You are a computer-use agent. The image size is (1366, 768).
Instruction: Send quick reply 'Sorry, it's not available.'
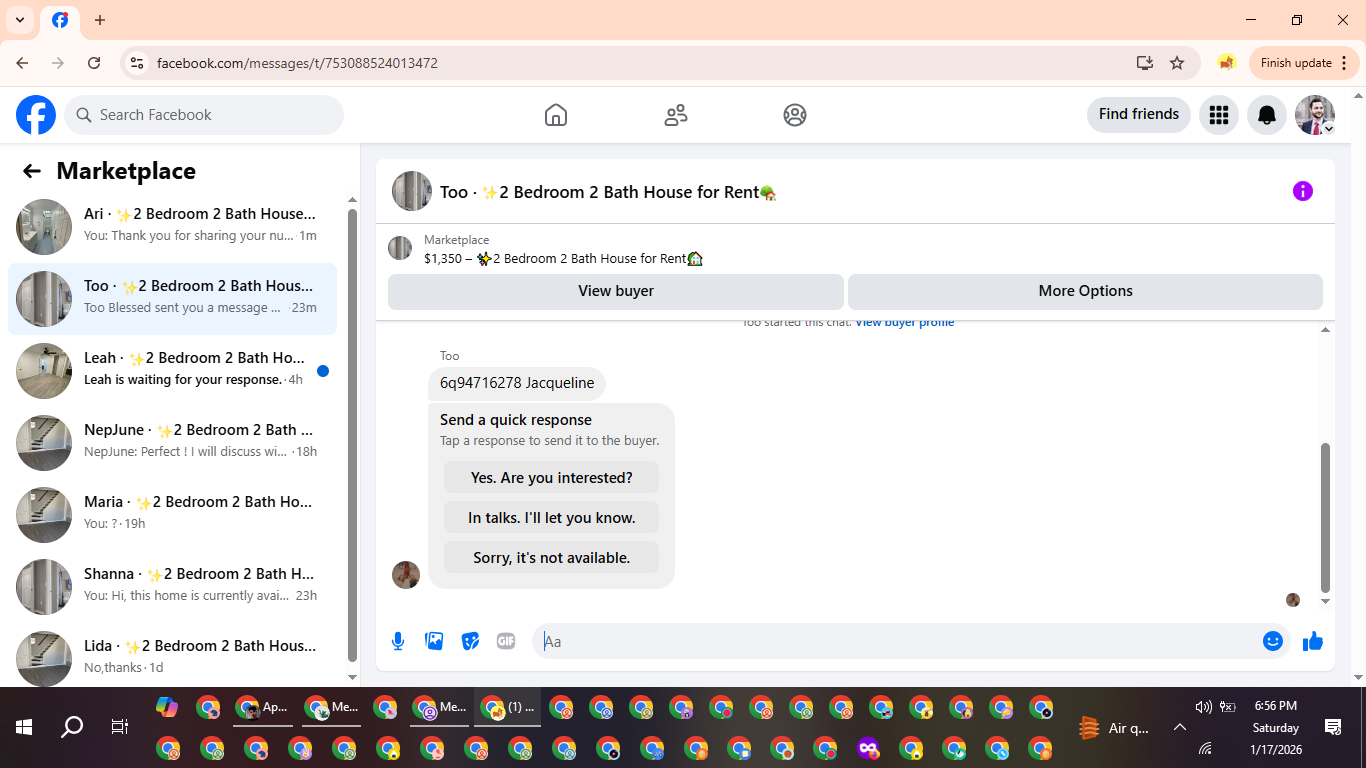click(x=552, y=558)
